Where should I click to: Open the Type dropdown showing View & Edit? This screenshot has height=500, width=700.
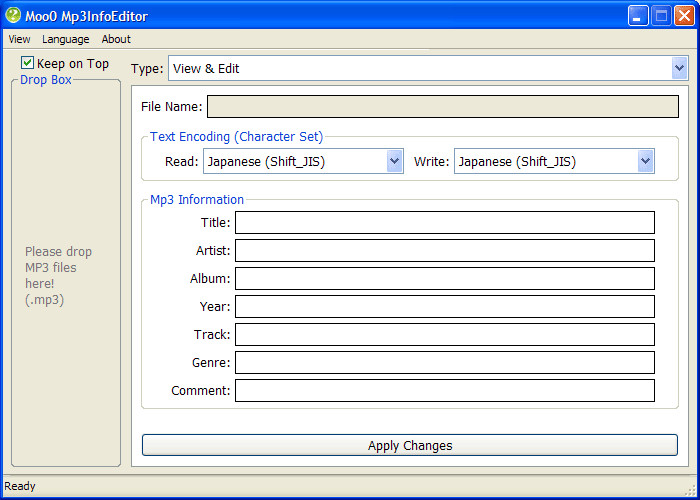[x=428, y=68]
